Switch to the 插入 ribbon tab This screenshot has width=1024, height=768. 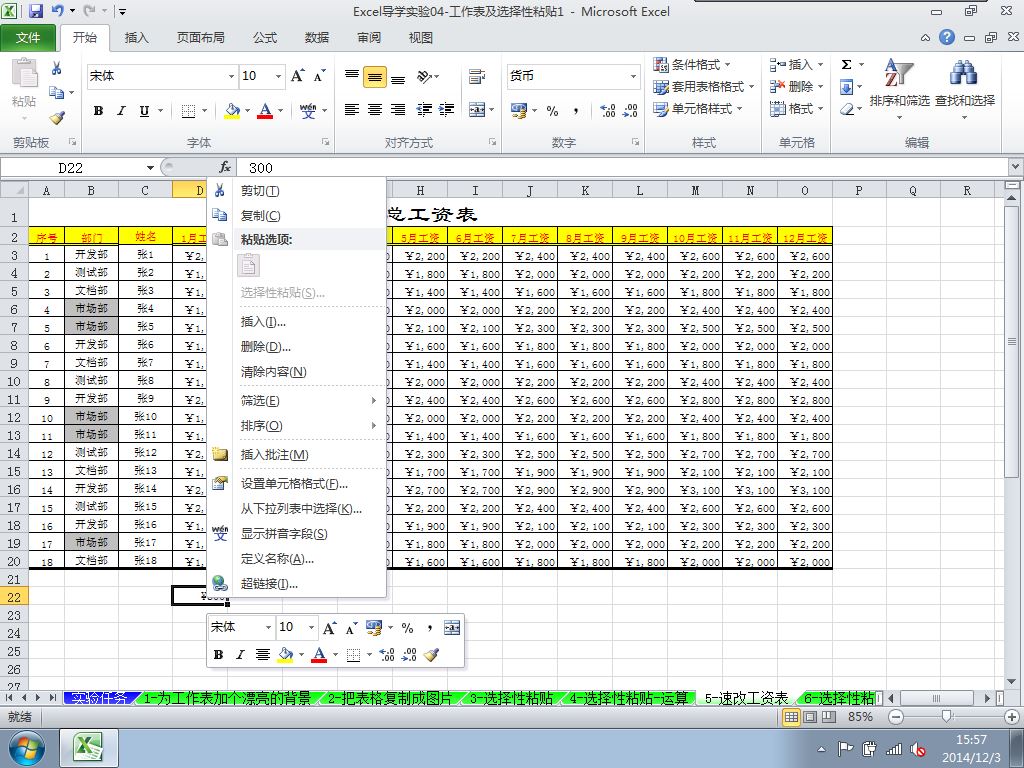(x=136, y=38)
